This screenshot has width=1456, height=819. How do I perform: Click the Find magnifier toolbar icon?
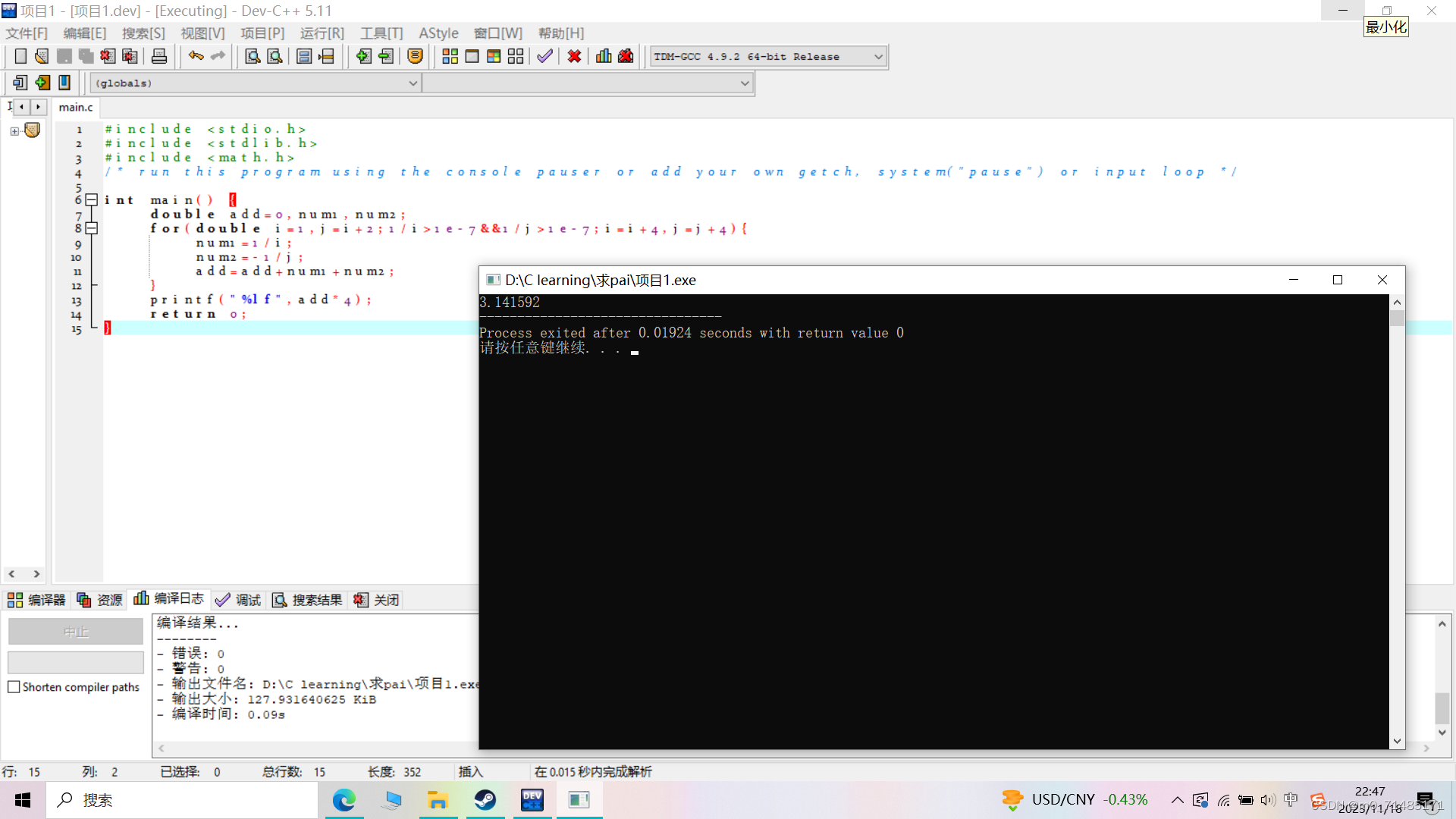pyautogui.click(x=253, y=56)
